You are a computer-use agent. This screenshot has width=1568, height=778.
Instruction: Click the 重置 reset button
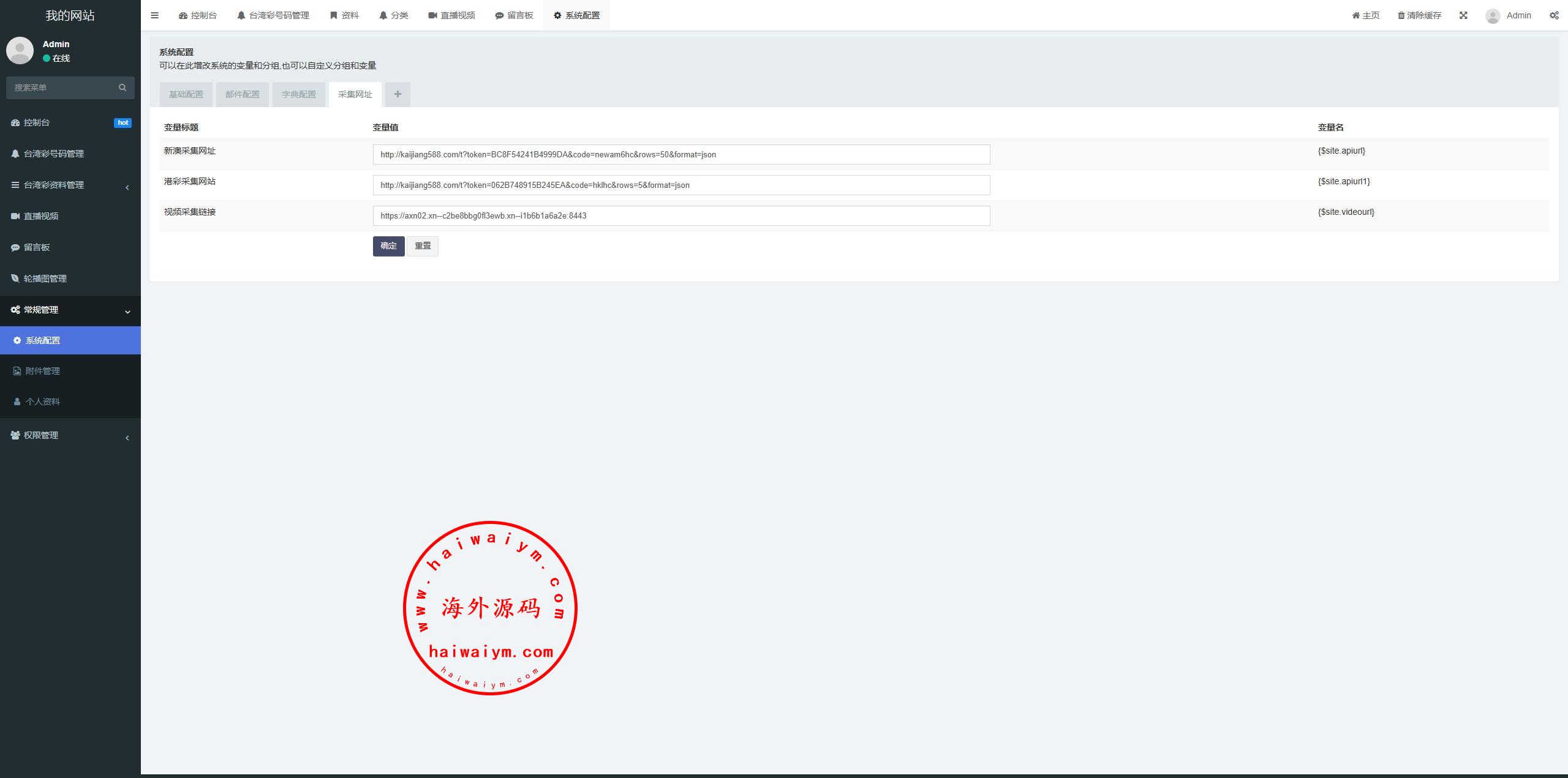(423, 246)
